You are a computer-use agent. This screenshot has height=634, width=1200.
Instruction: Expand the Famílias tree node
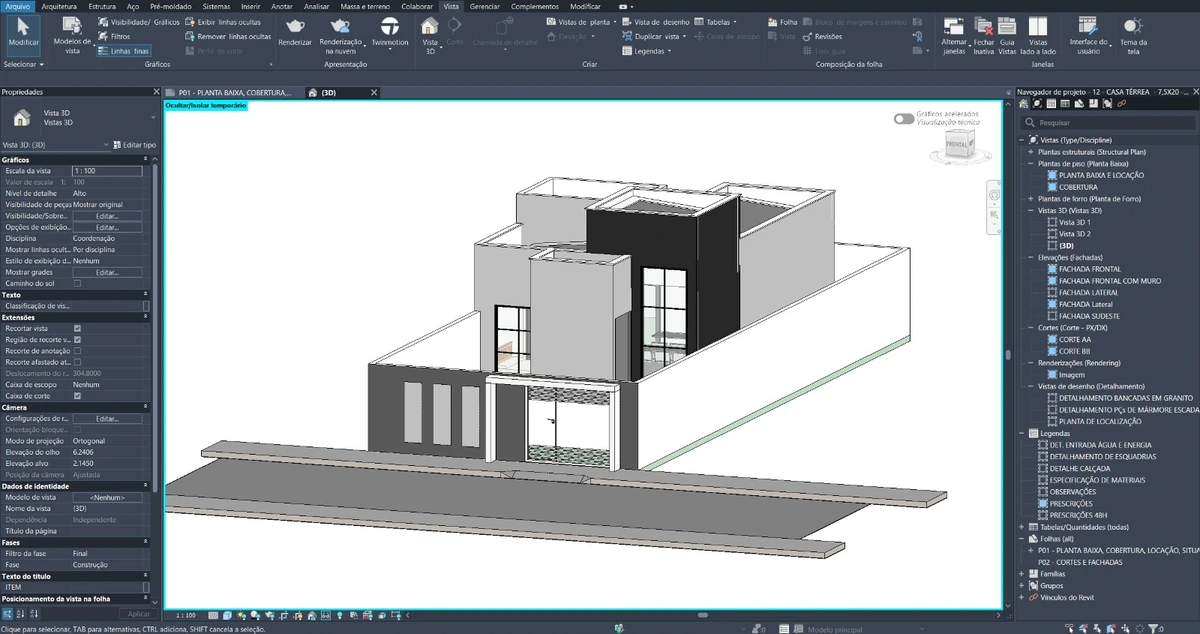1021,574
